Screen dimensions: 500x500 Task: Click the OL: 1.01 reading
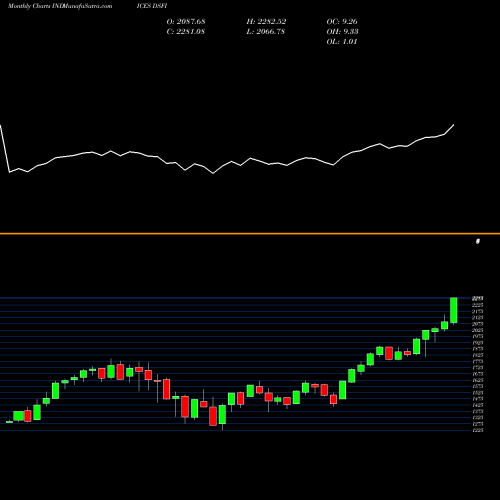tap(342, 42)
